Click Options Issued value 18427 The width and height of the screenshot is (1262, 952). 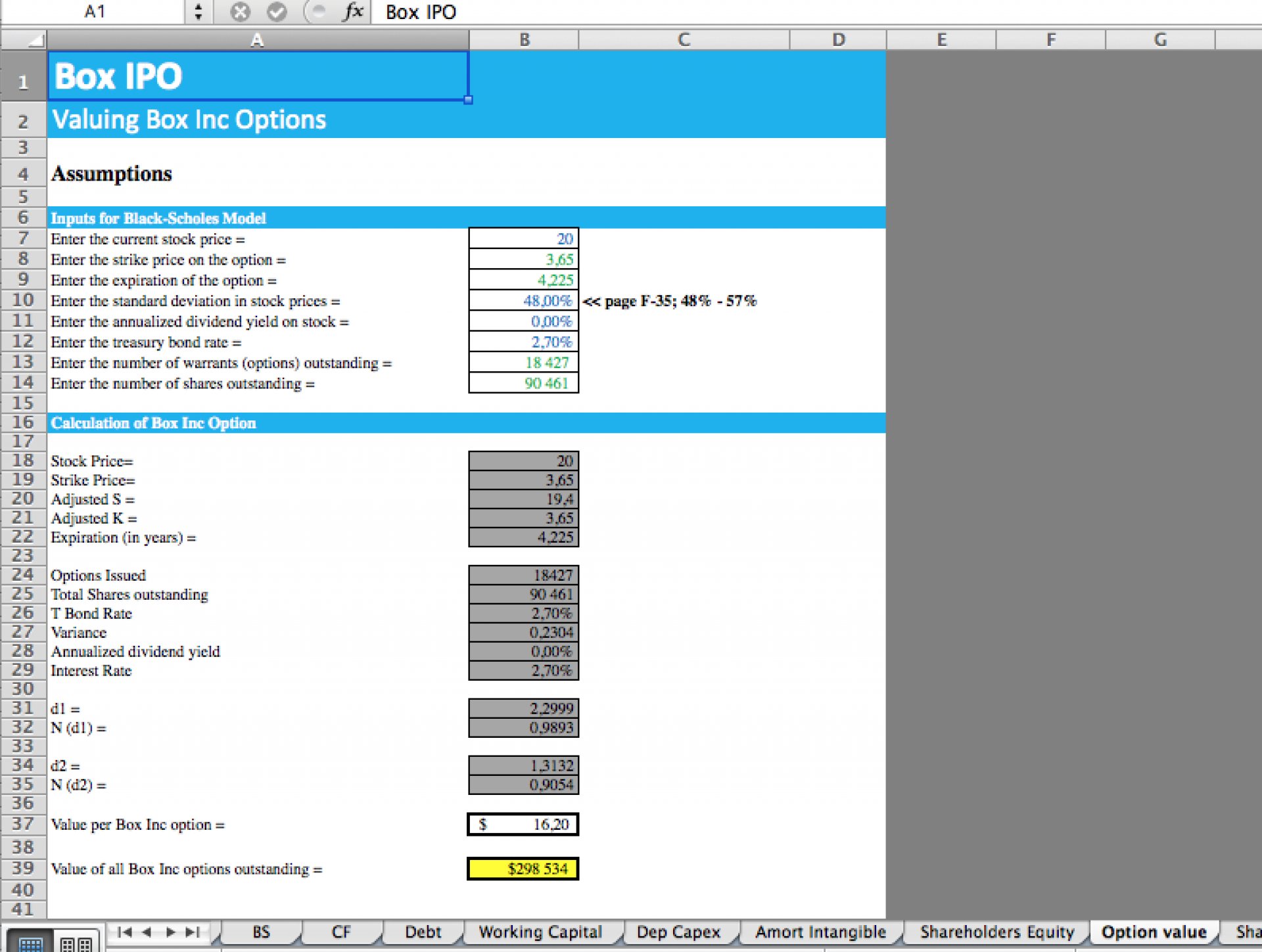coord(524,576)
